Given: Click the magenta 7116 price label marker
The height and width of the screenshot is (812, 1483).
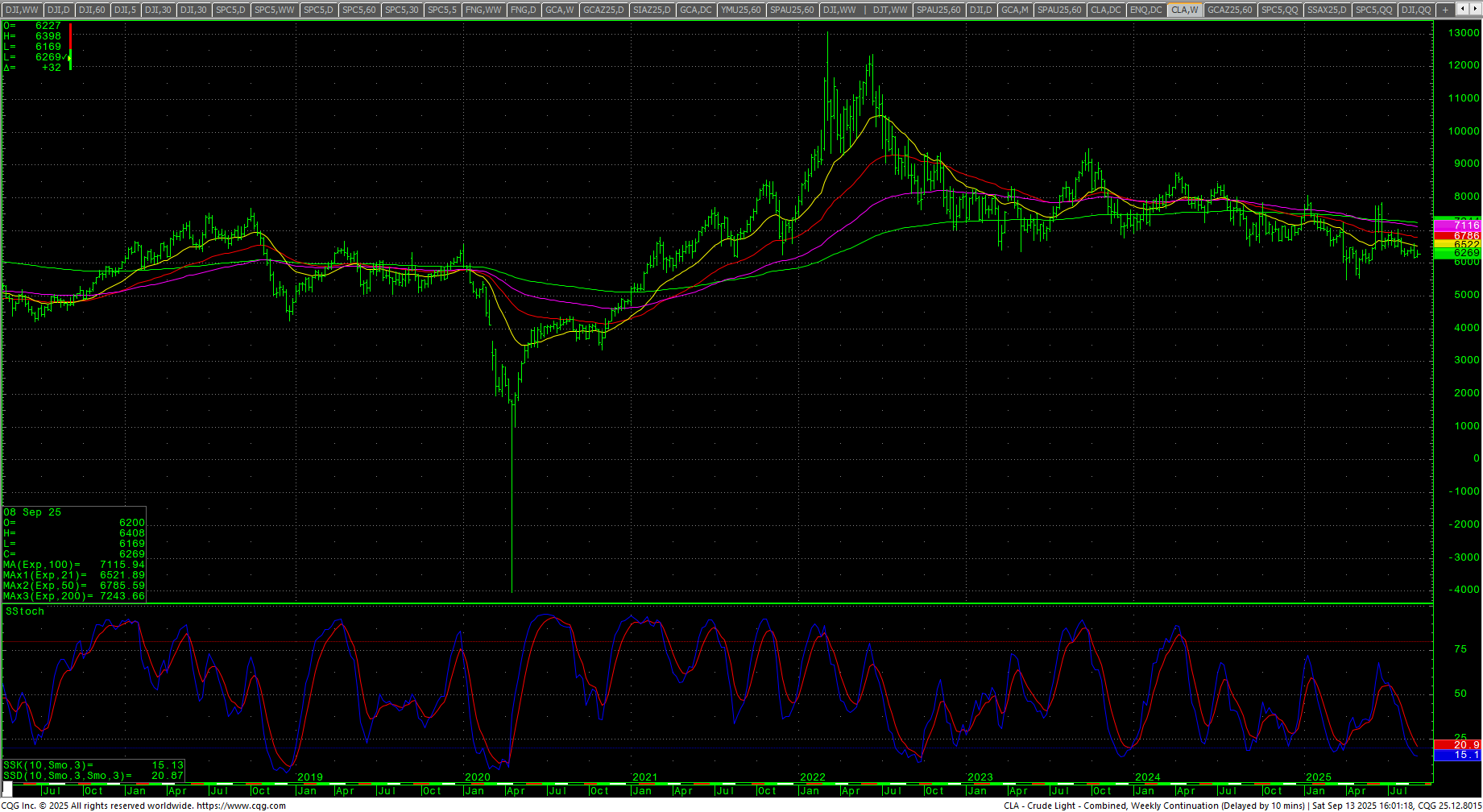Looking at the screenshot, I should [1457, 226].
